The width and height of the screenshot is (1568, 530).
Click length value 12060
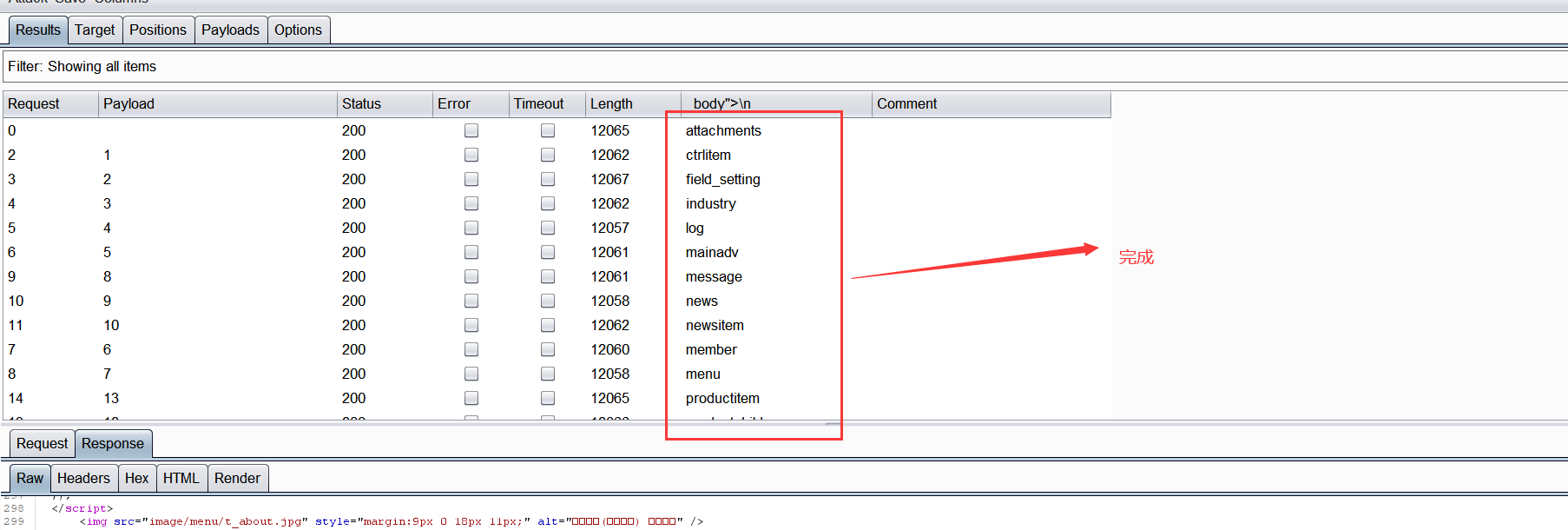click(610, 349)
